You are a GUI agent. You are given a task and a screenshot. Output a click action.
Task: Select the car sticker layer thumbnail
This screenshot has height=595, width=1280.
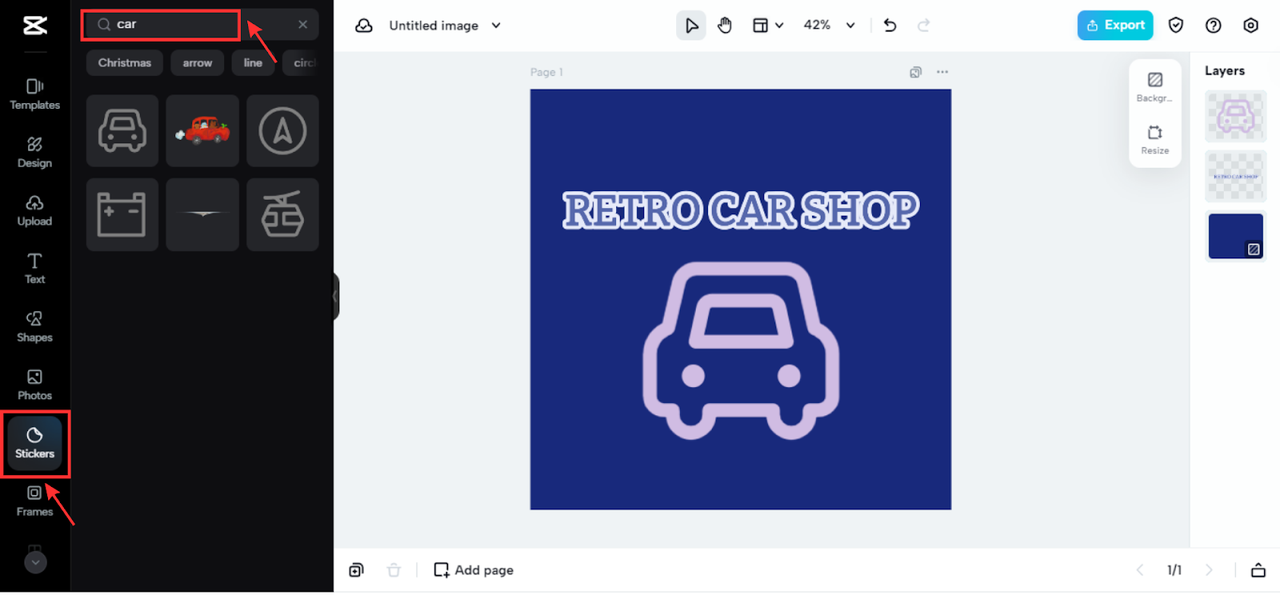pos(1236,116)
